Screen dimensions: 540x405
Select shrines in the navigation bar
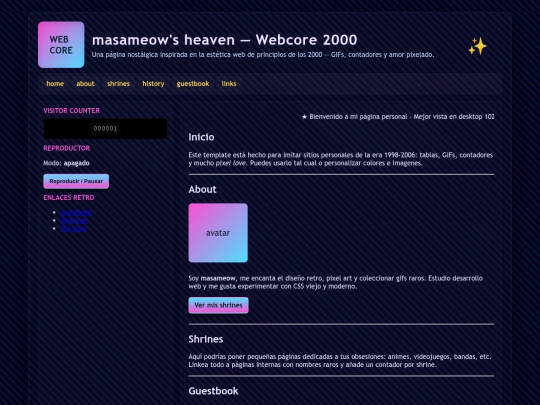(118, 84)
